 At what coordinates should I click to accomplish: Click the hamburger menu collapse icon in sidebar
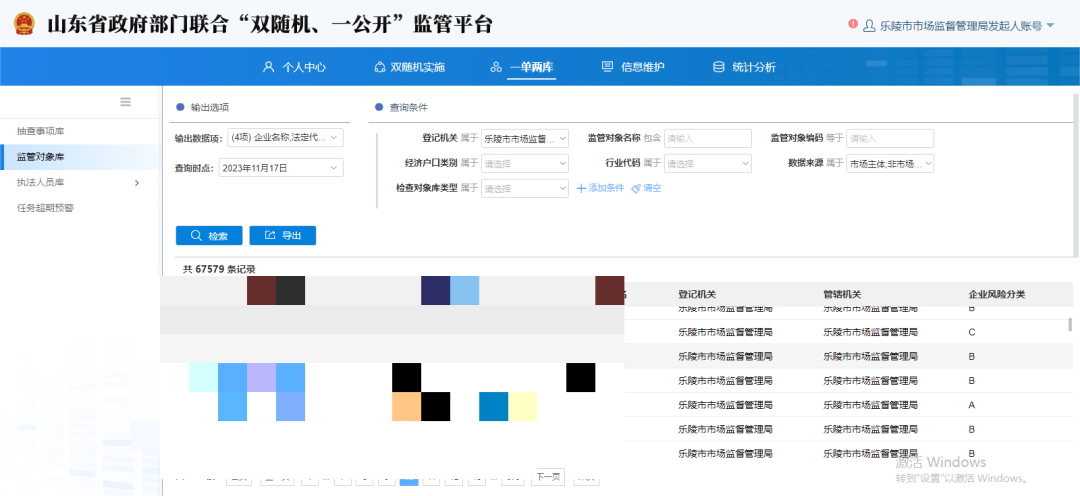[x=126, y=102]
